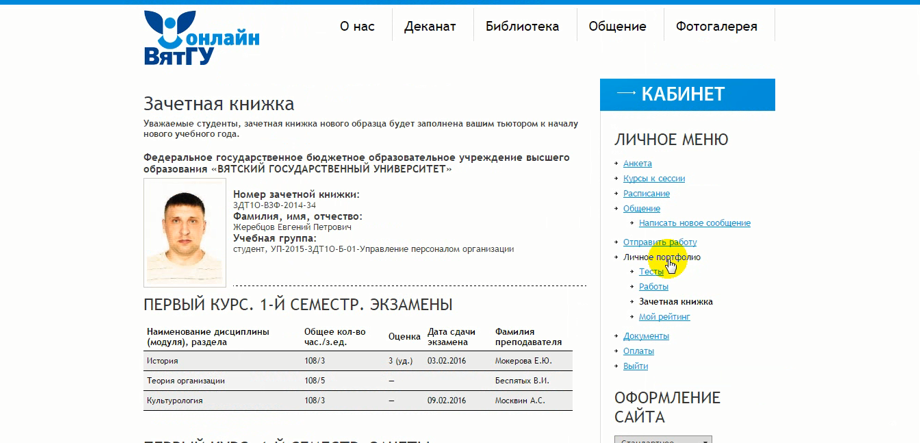920x443 pixels.
Task: Click the ВятГУ онлайн logo
Action: pos(200,38)
